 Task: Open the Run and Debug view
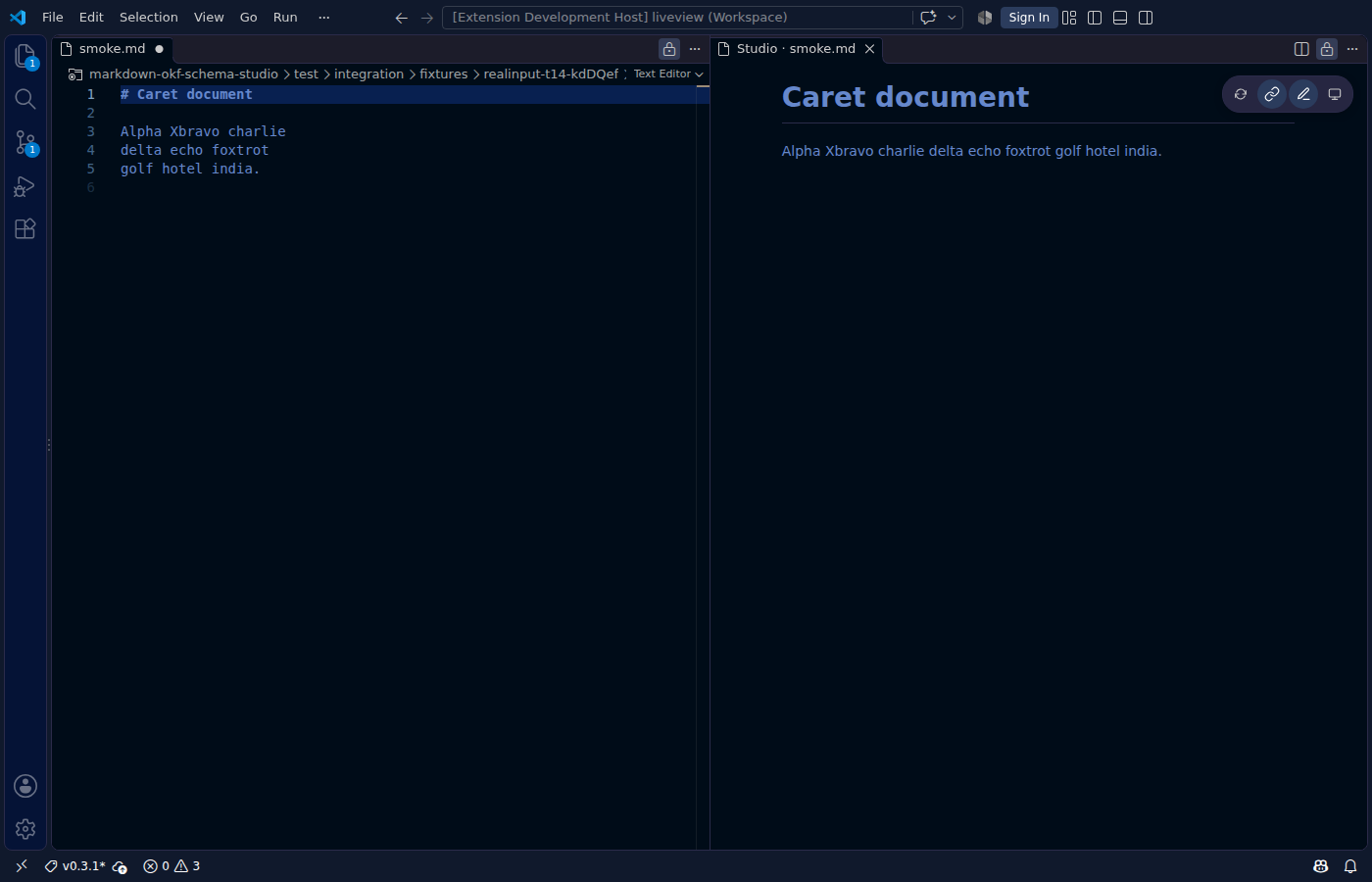[x=25, y=186]
